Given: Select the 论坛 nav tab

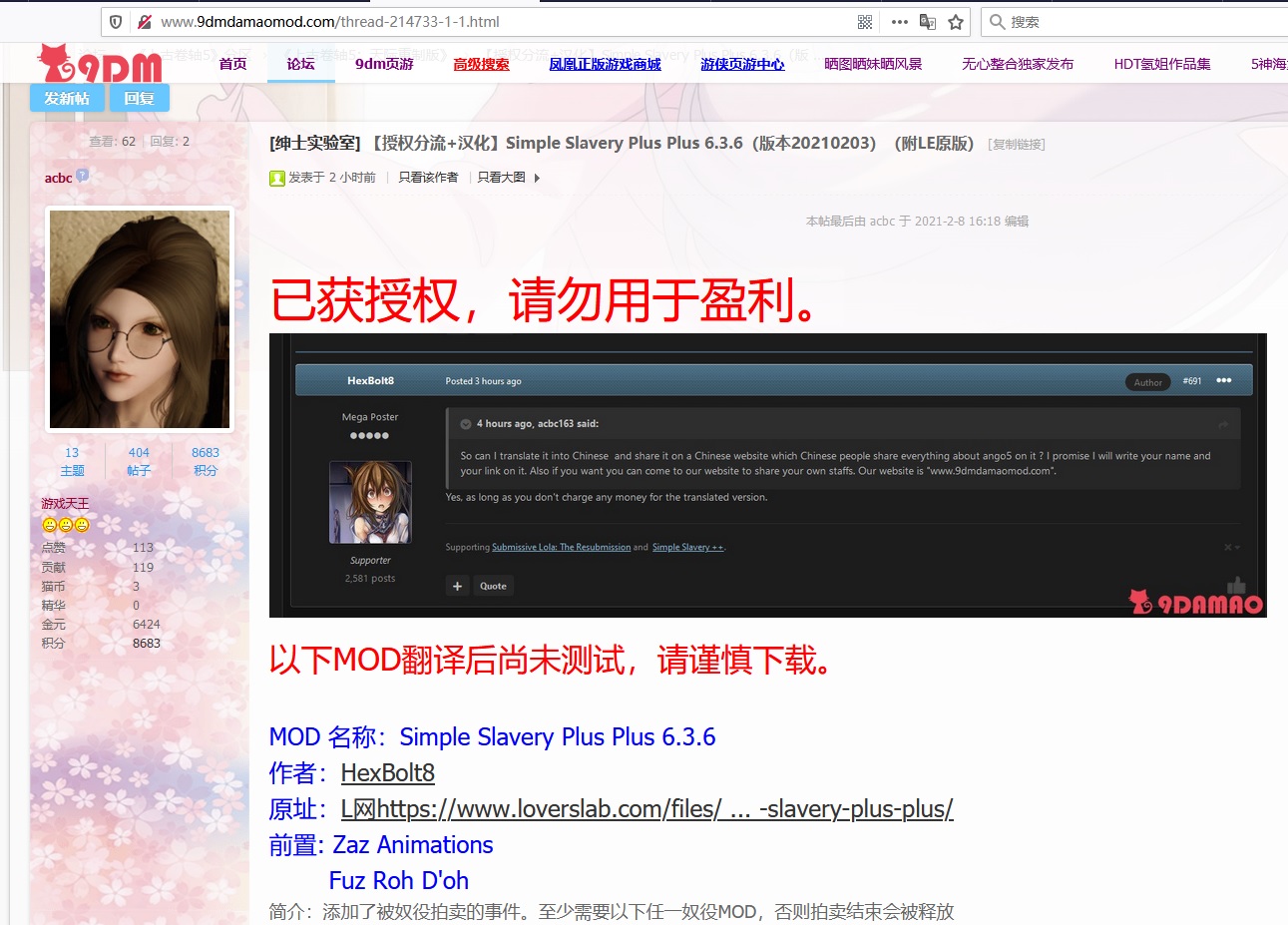Looking at the screenshot, I should (x=300, y=64).
